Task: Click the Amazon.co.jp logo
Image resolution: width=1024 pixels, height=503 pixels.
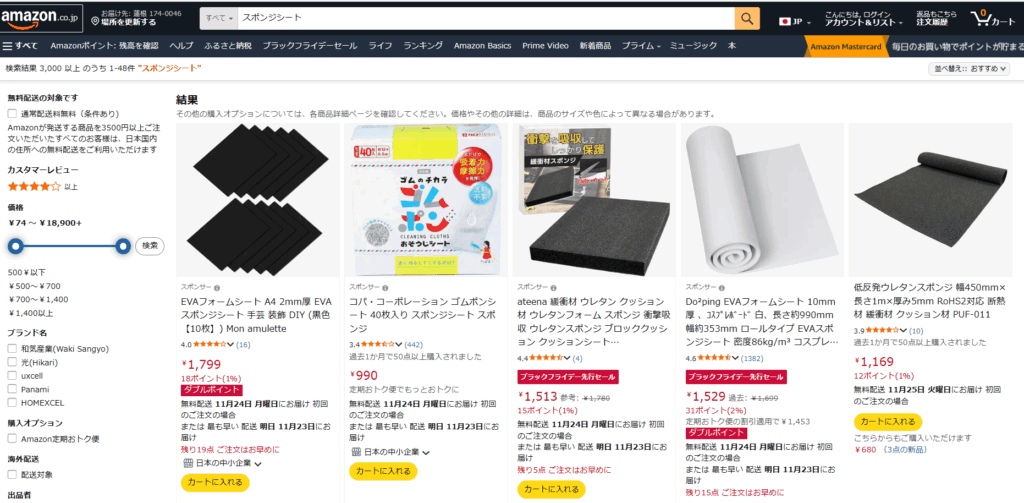Action: [40, 18]
